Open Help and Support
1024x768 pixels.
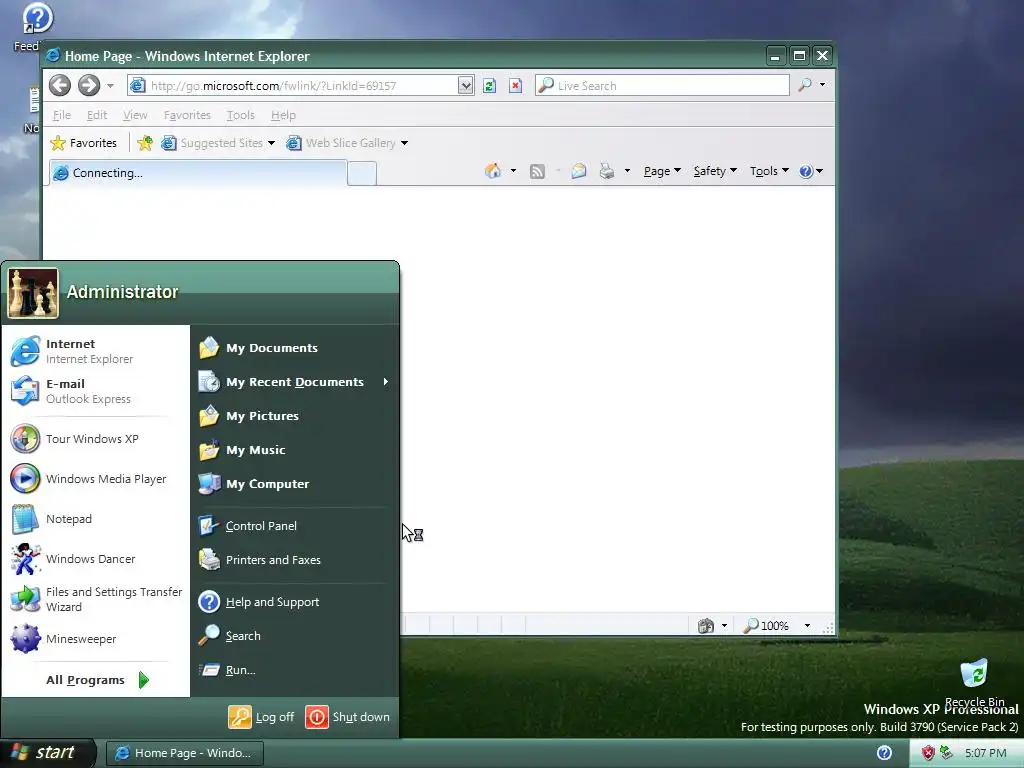click(295, 602)
